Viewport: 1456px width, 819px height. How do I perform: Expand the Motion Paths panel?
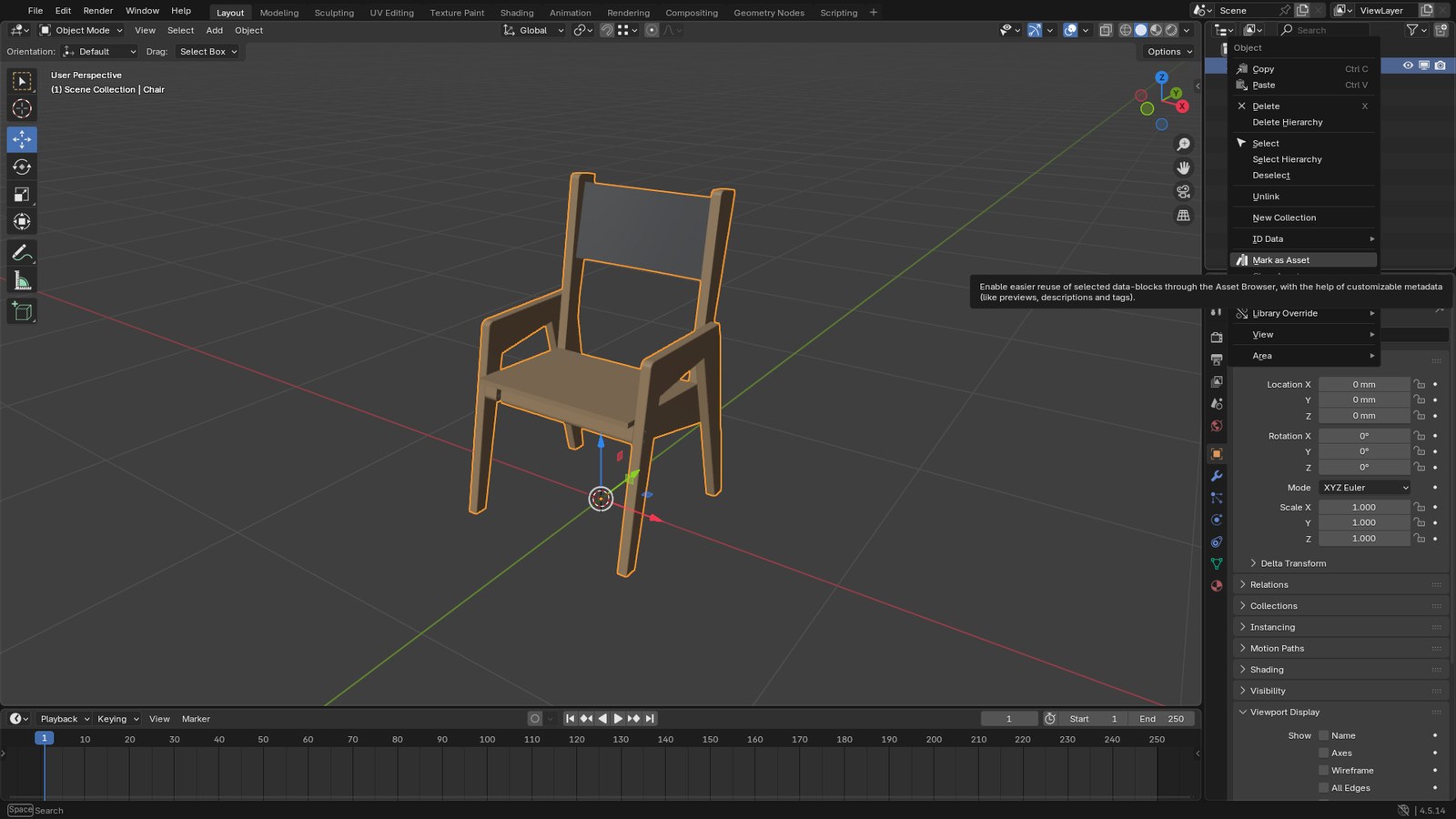pos(1342,648)
